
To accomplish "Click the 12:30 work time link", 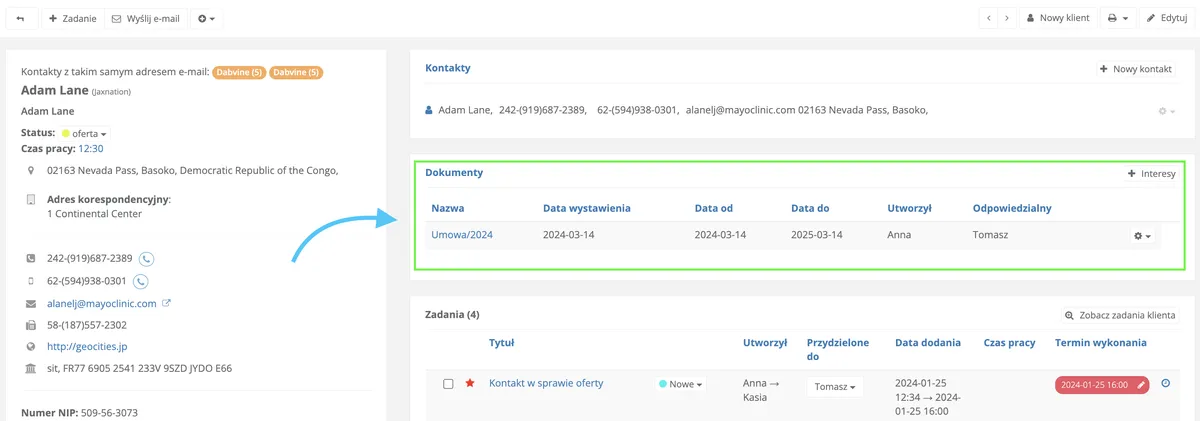I will (91, 148).
